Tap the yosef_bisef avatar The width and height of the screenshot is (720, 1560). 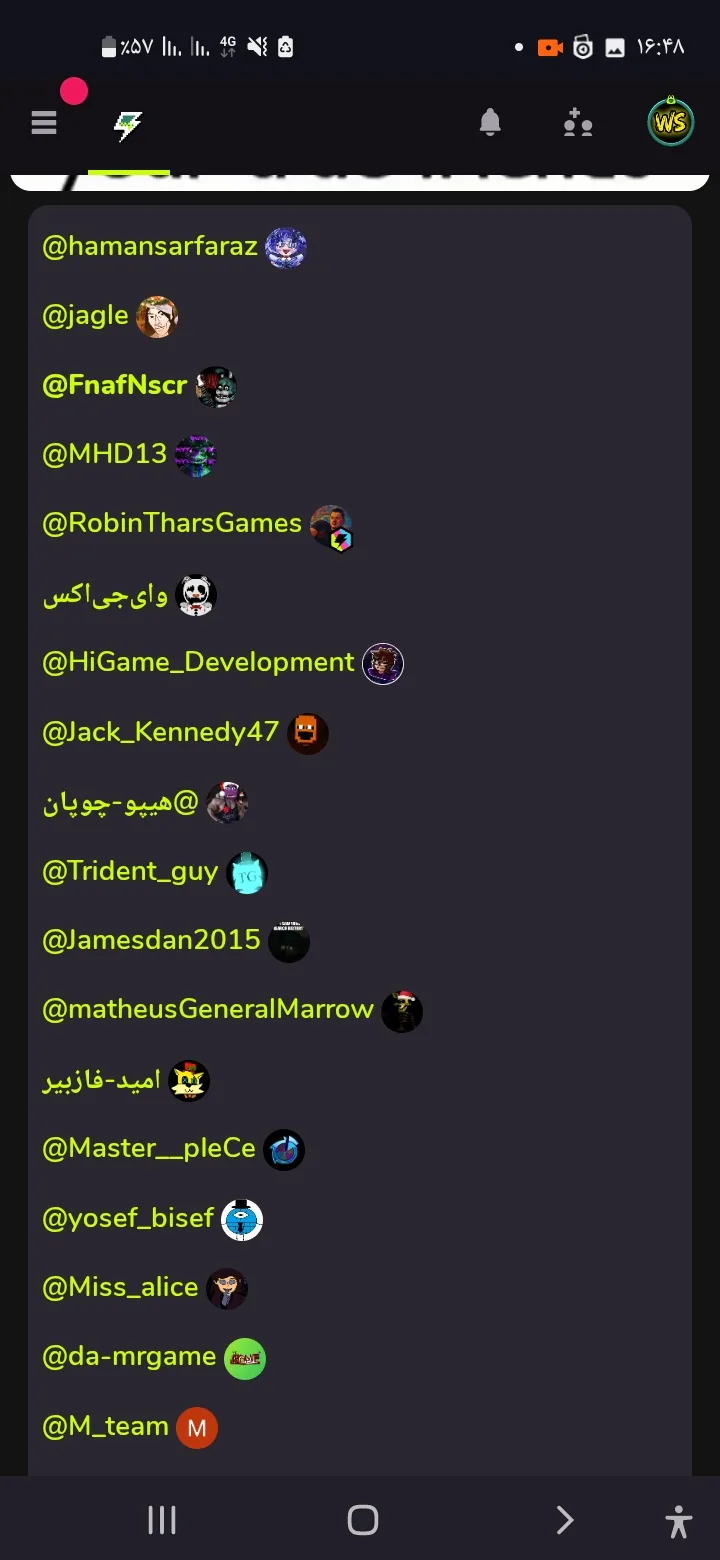click(x=242, y=1219)
